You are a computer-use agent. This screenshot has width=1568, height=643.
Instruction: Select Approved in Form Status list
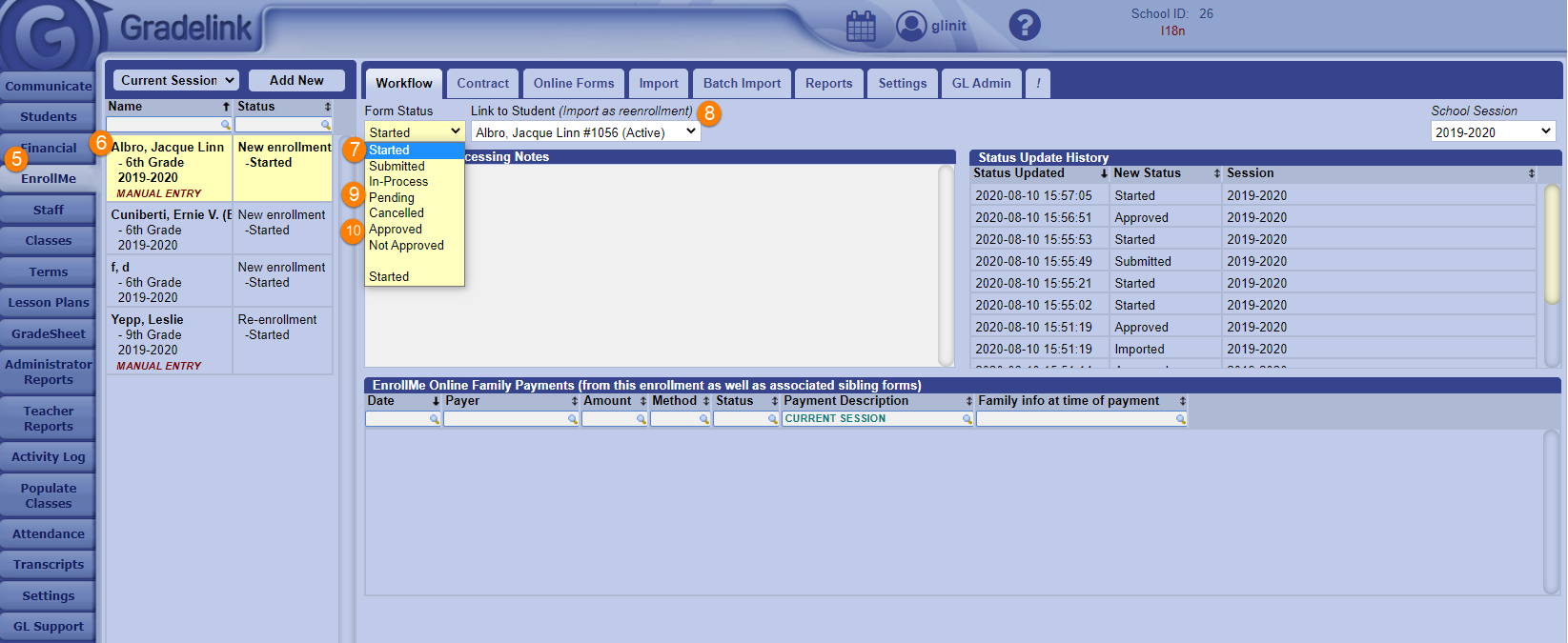click(396, 230)
